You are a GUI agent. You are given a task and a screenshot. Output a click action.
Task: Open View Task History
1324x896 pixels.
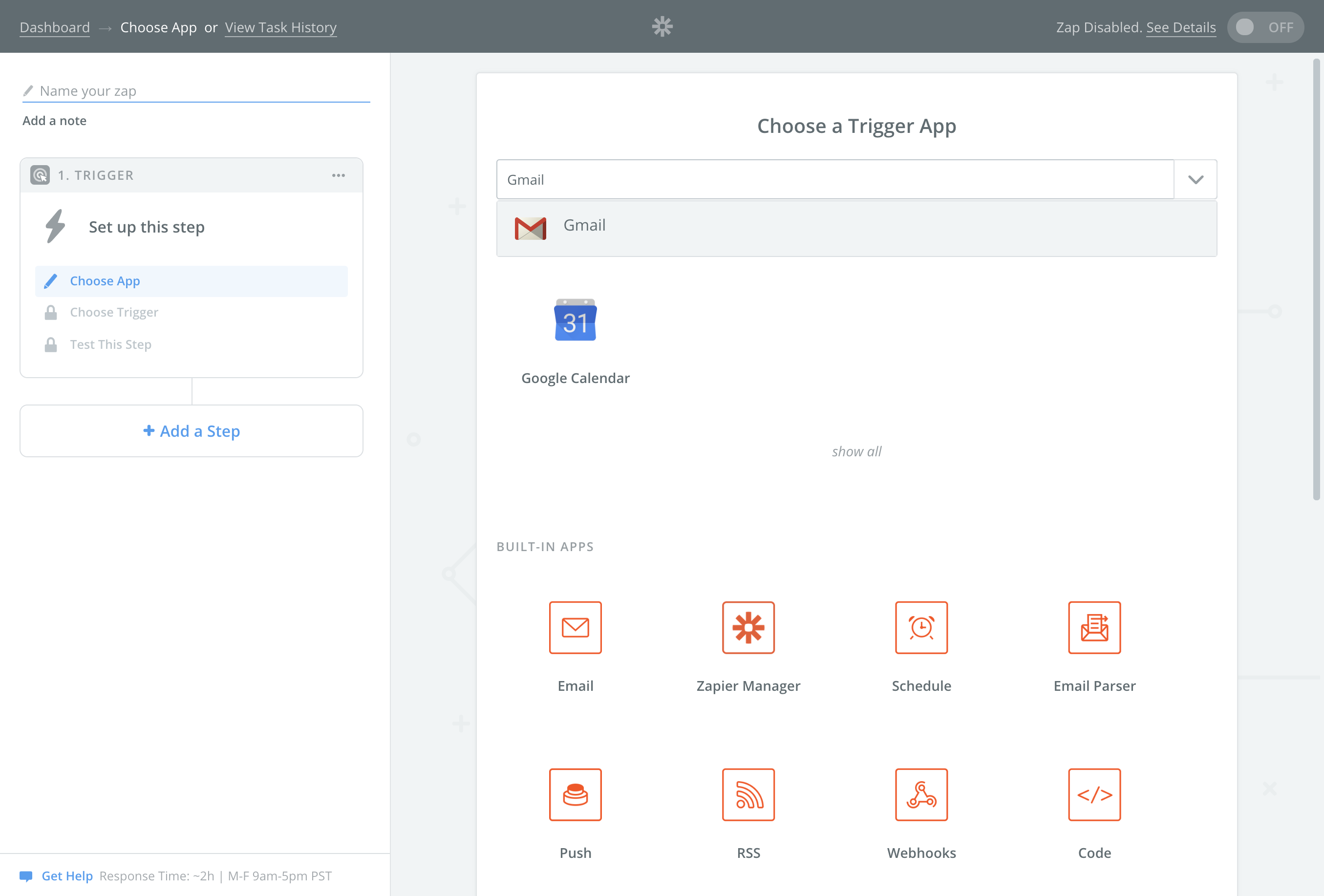pos(280,27)
